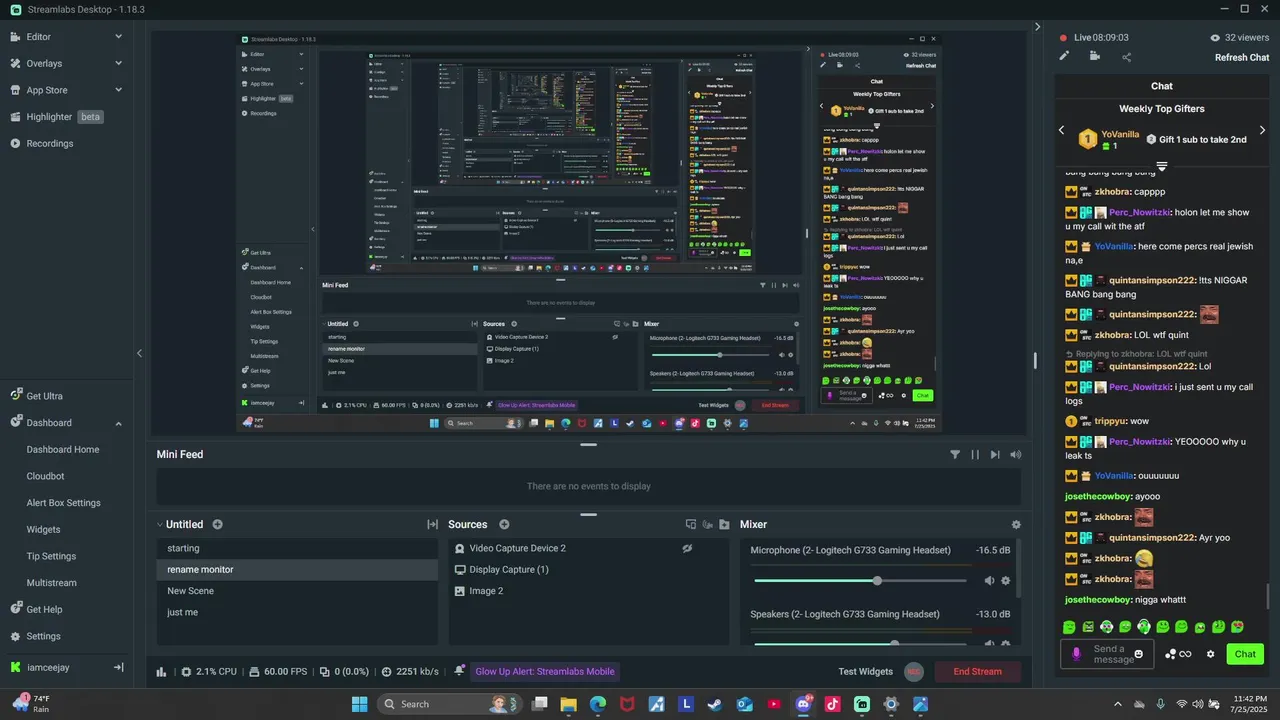Image resolution: width=1280 pixels, height=720 pixels.
Task: Click the End Stream button
Action: [x=977, y=672]
